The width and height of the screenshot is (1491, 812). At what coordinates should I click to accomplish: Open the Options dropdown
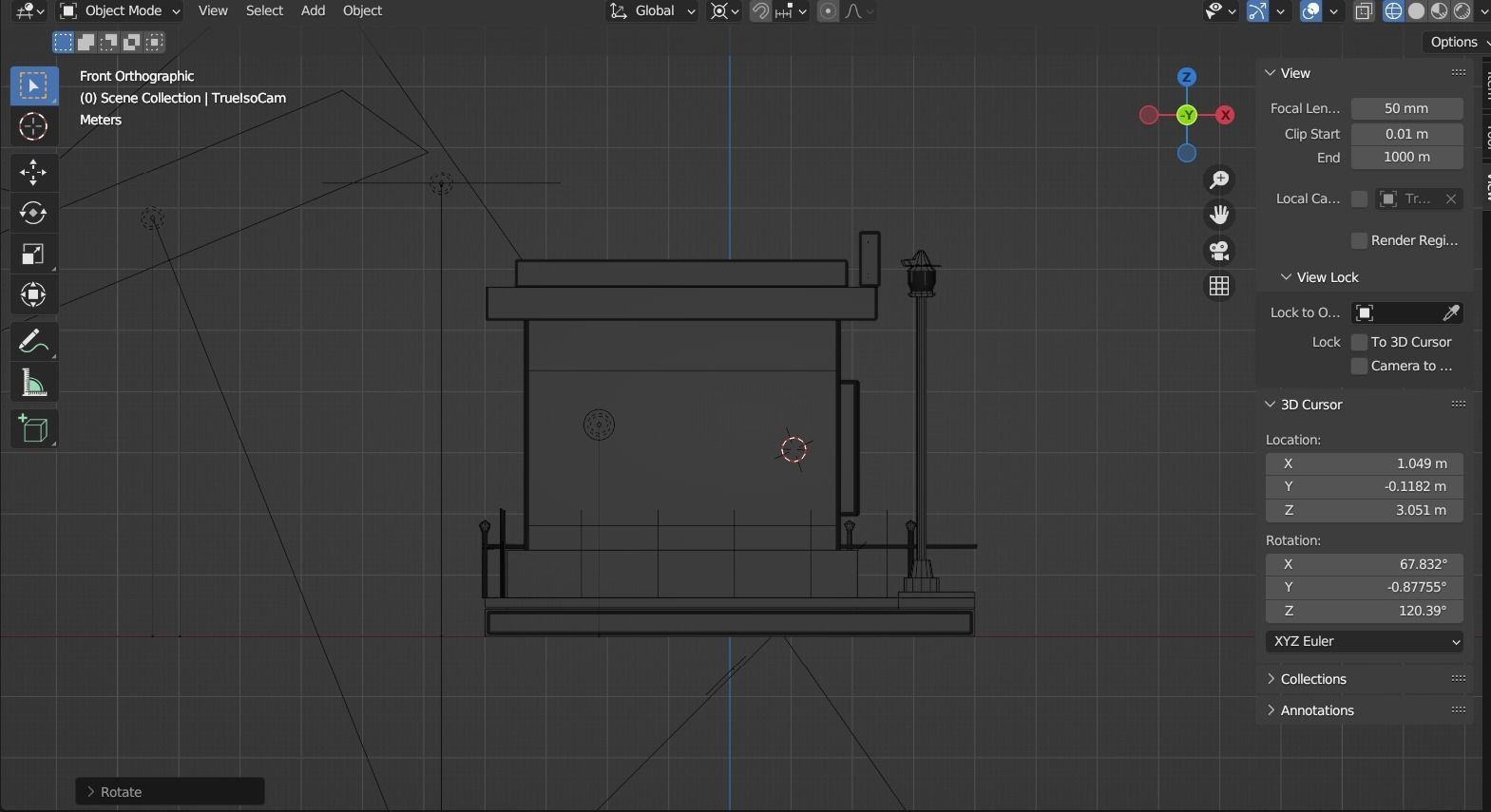[1459, 42]
